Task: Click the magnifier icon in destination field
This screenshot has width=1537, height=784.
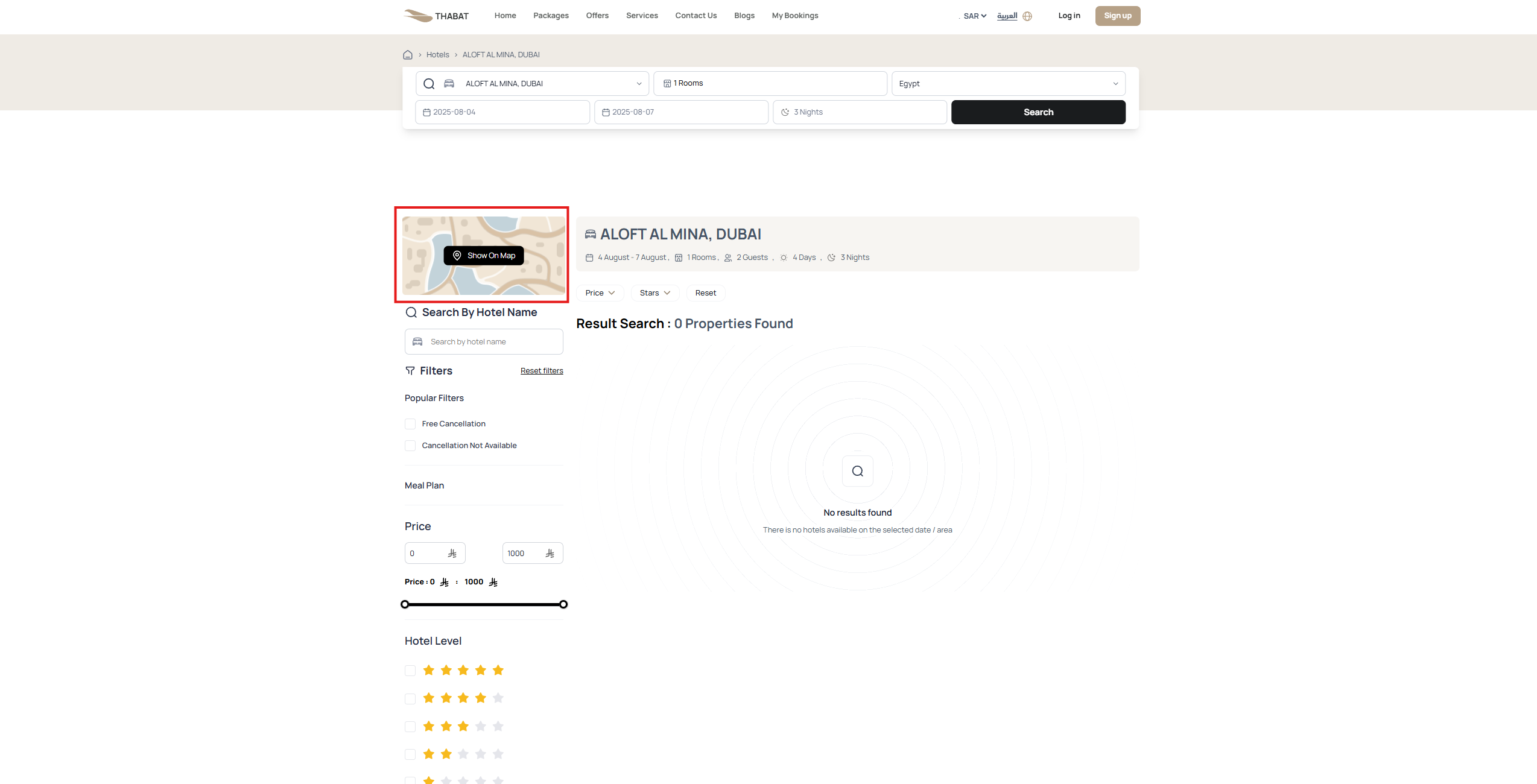Action: click(429, 84)
